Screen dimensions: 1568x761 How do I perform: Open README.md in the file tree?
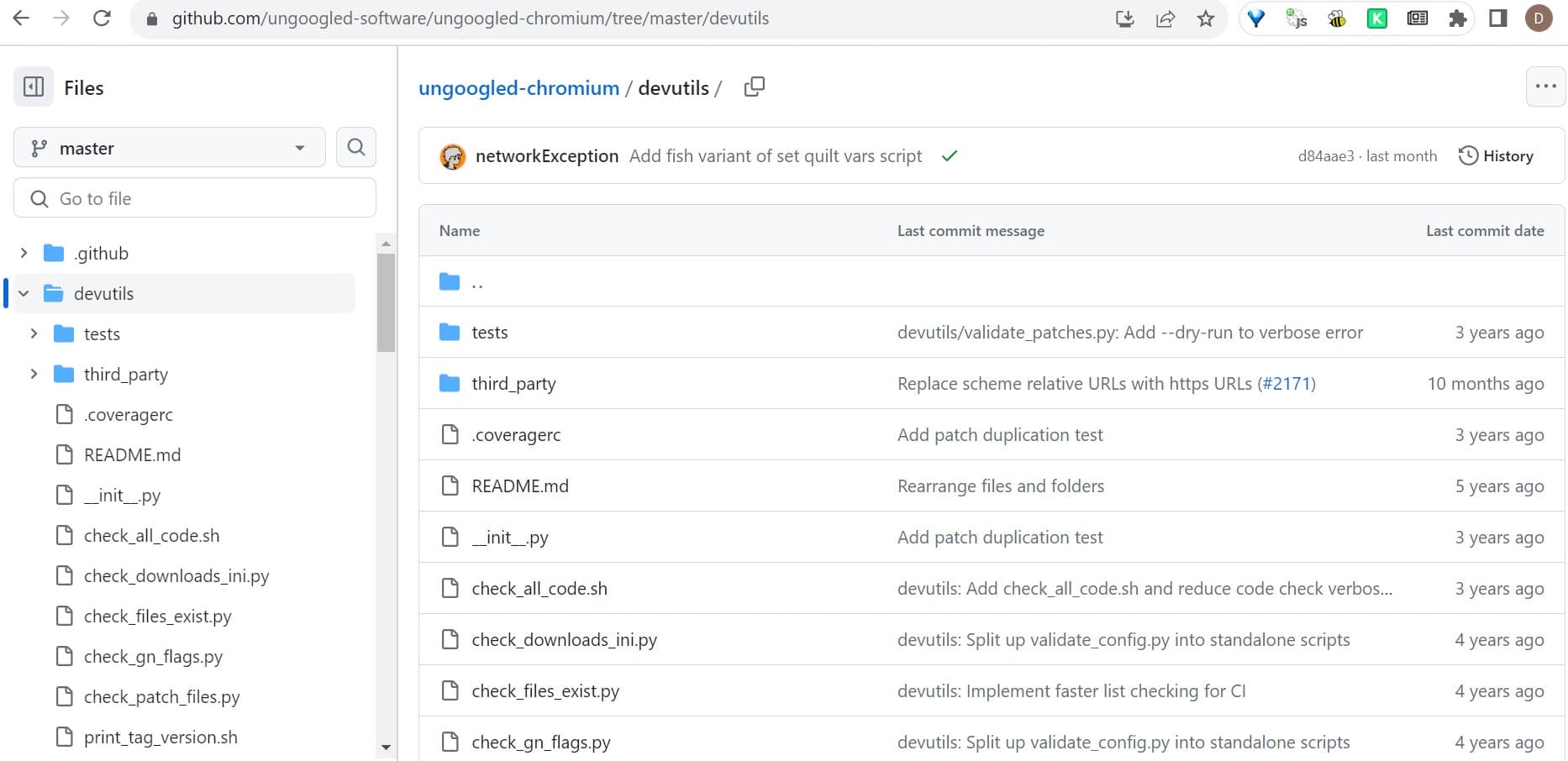132,454
